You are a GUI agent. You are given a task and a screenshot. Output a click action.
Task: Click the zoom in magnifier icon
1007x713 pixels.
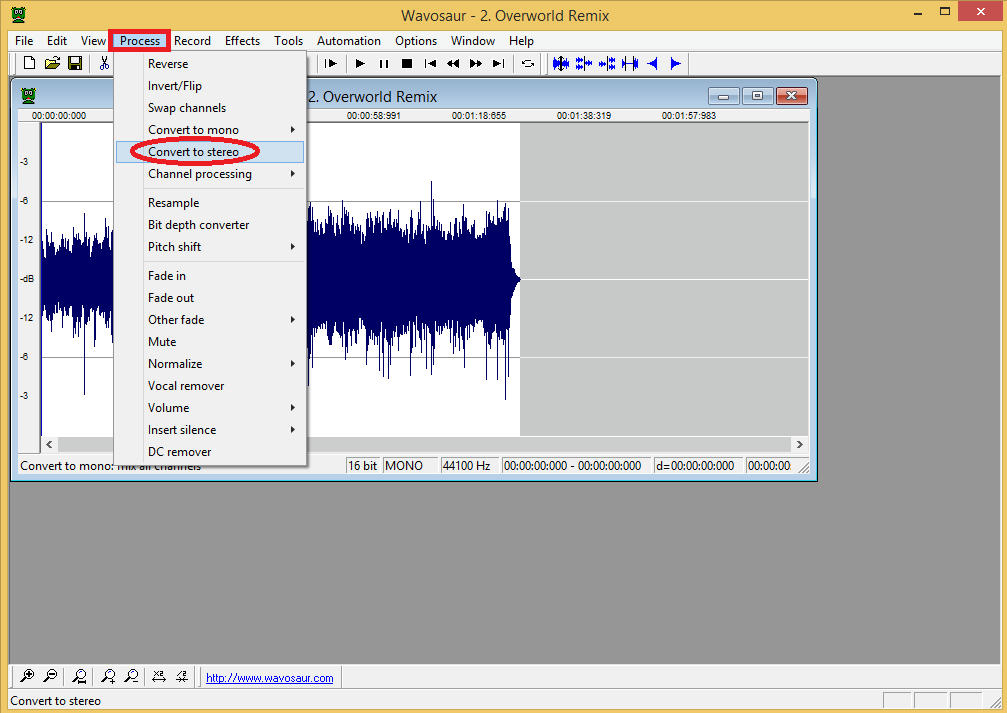(28, 677)
